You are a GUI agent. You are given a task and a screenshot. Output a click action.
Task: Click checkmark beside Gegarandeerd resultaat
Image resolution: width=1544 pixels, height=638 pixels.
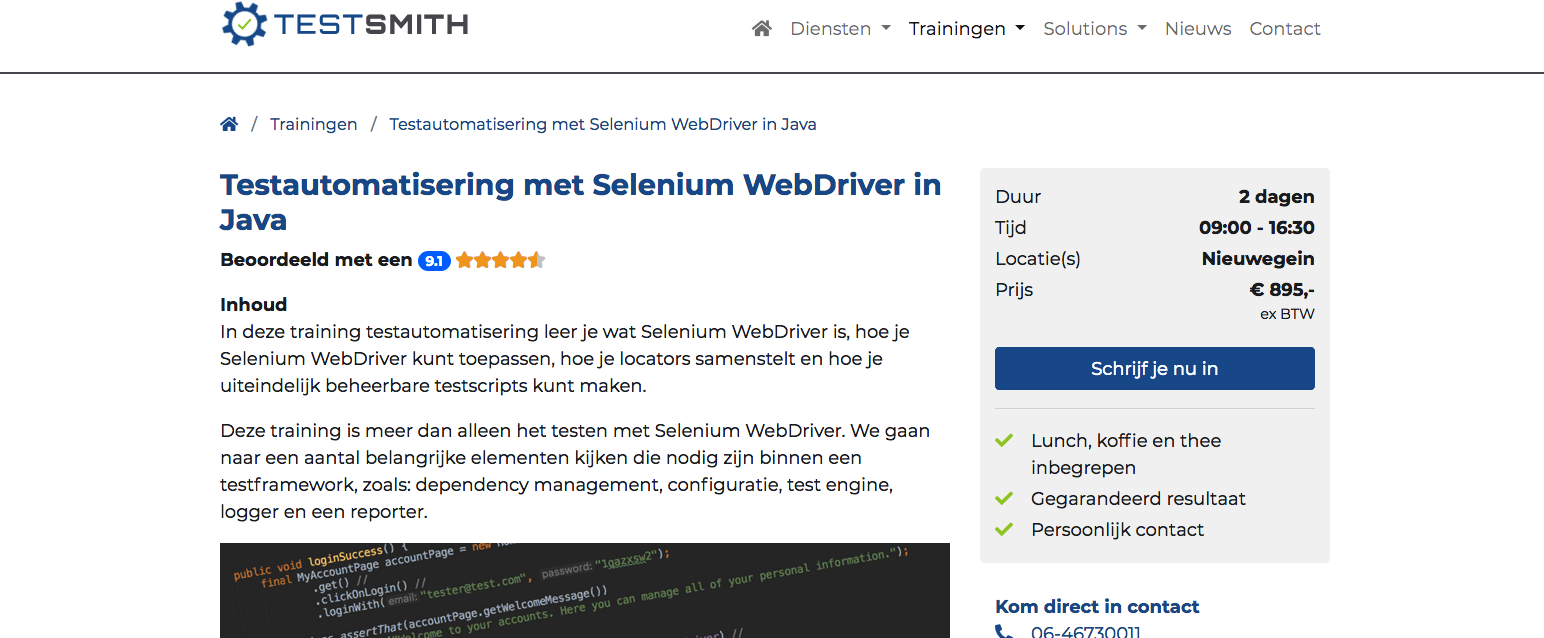pyautogui.click(x=1005, y=498)
